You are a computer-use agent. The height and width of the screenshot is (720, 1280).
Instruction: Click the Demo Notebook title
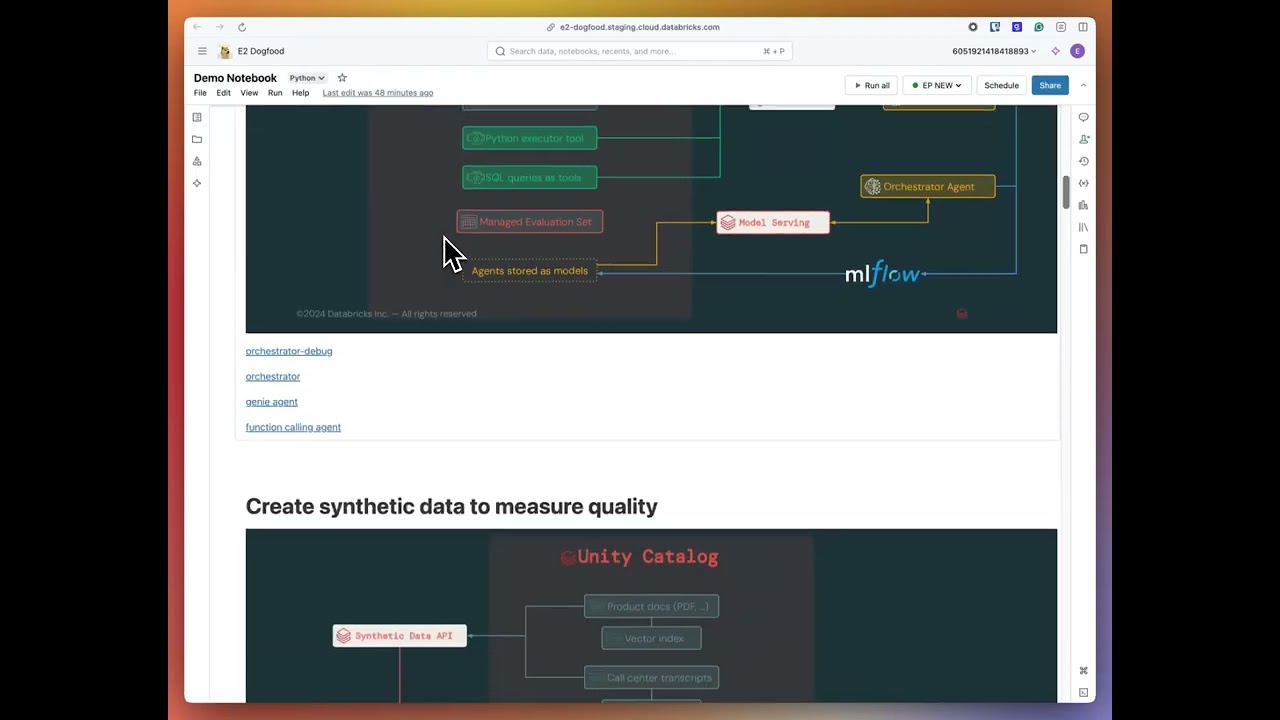tap(235, 78)
